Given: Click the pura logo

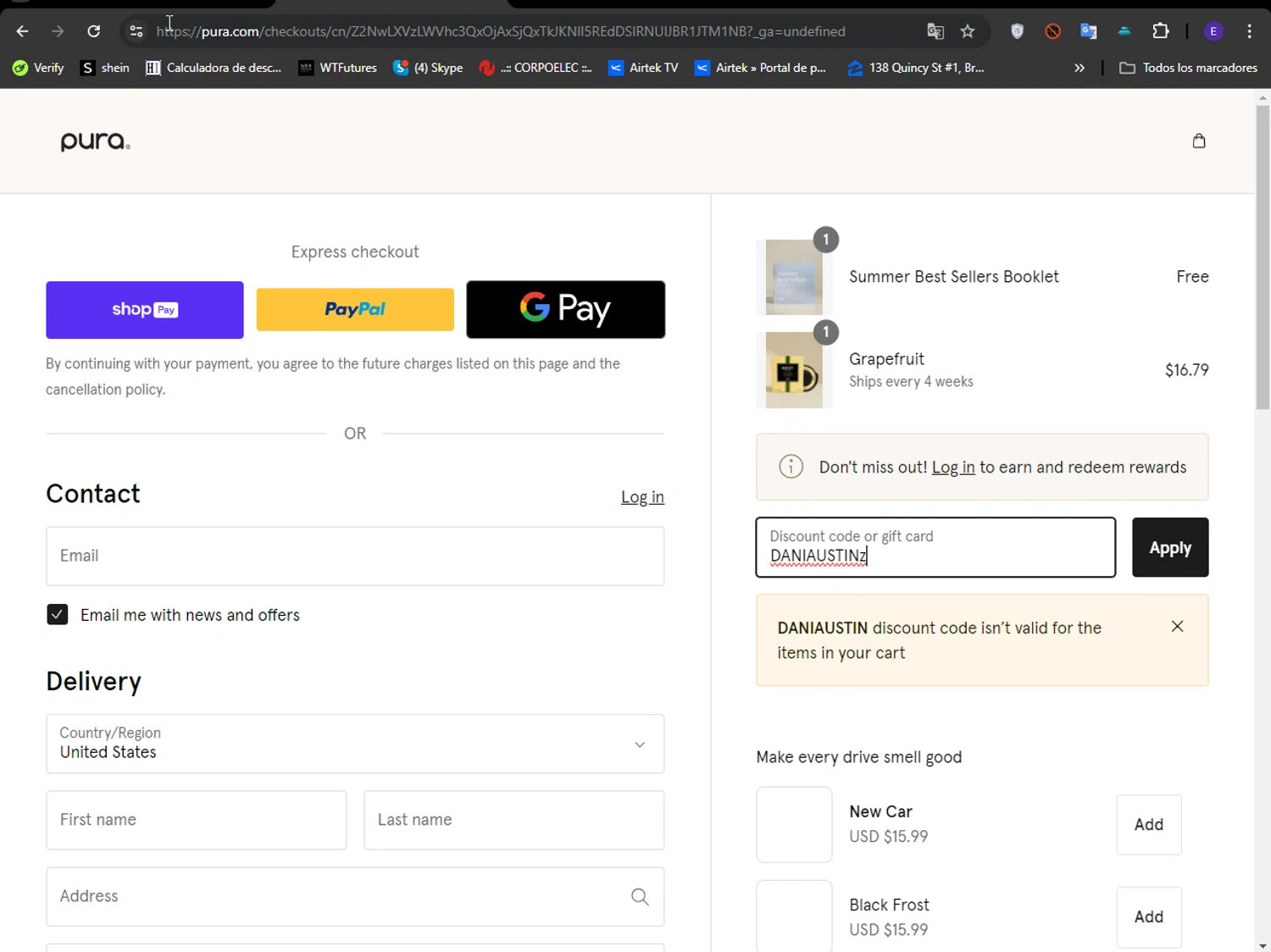Looking at the screenshot, I should tap(95, 141).
